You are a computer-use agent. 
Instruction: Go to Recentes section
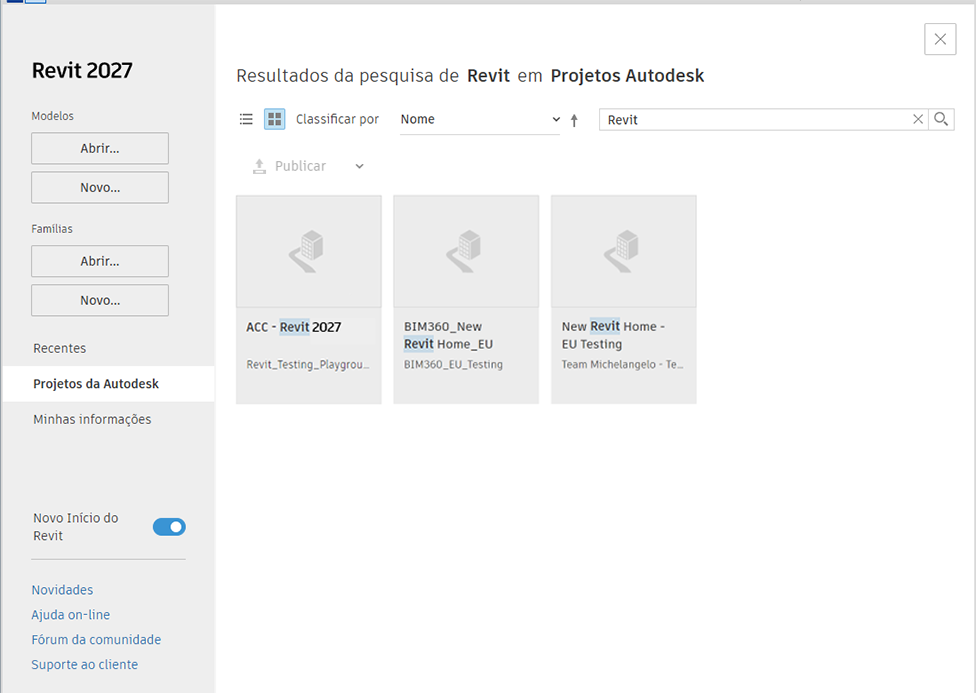point(60,348)
